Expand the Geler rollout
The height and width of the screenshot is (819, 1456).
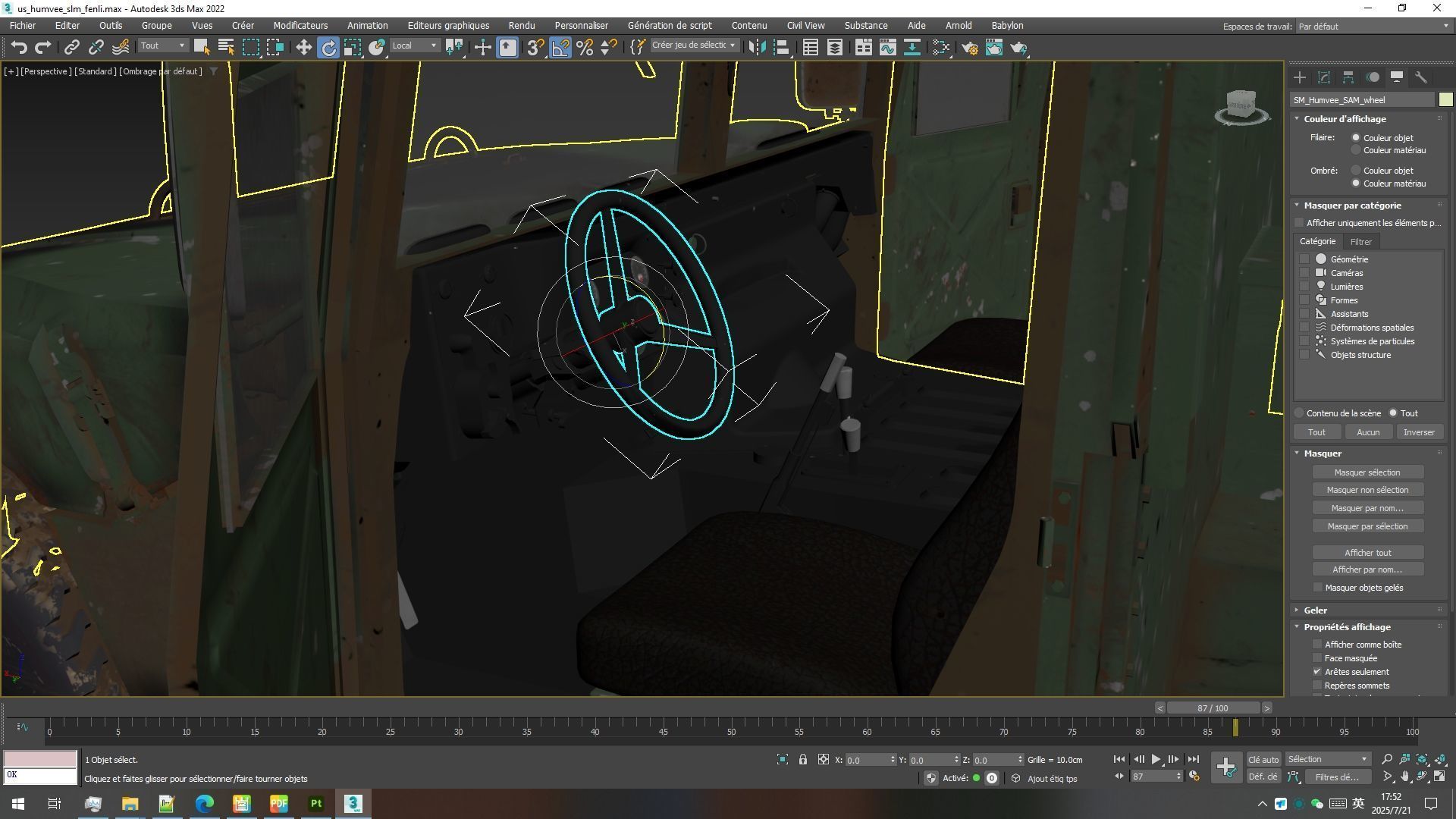click(1315, 610)
